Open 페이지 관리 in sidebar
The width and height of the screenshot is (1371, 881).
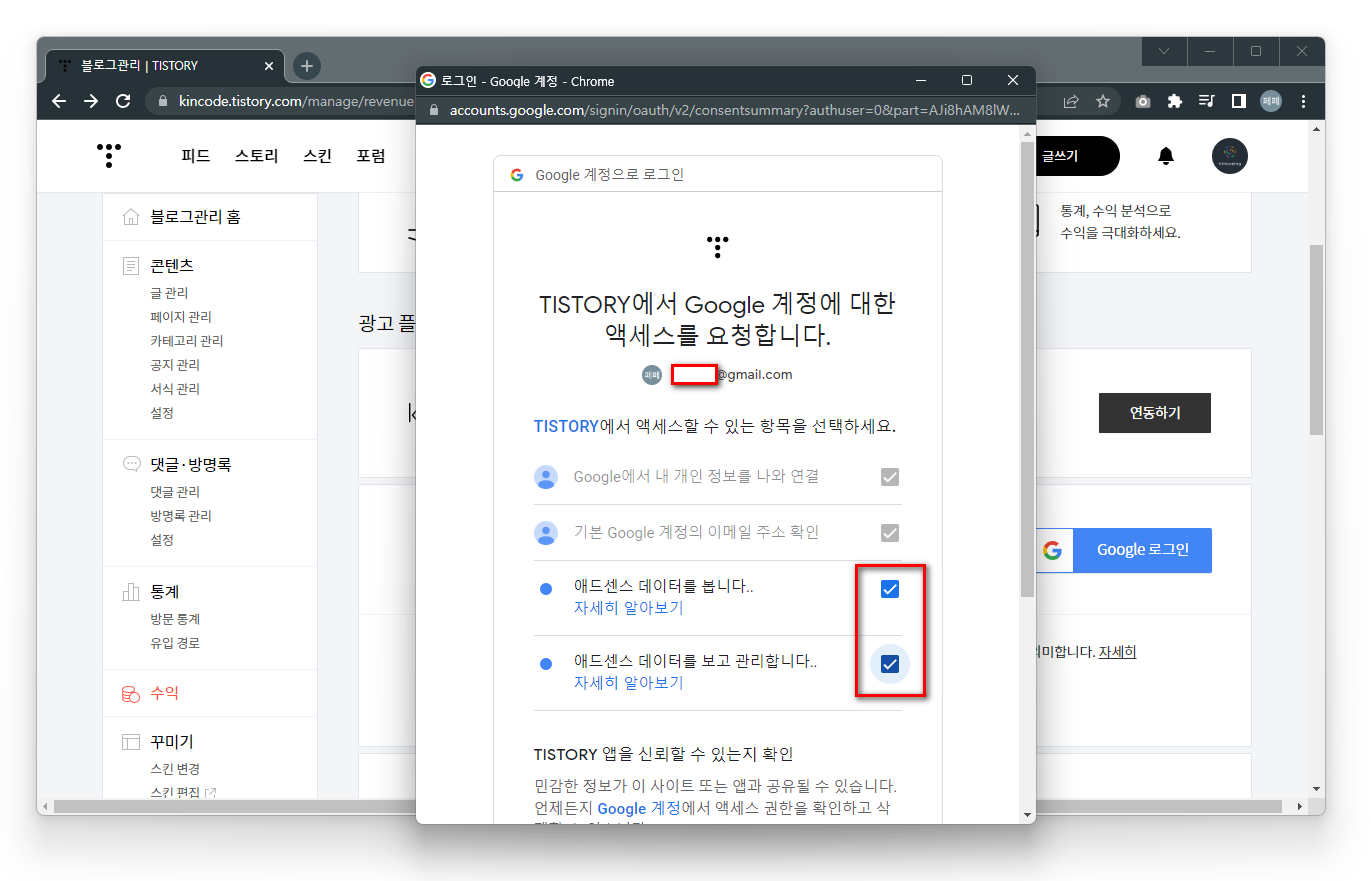pyautogui.click(x=181, y=317)
